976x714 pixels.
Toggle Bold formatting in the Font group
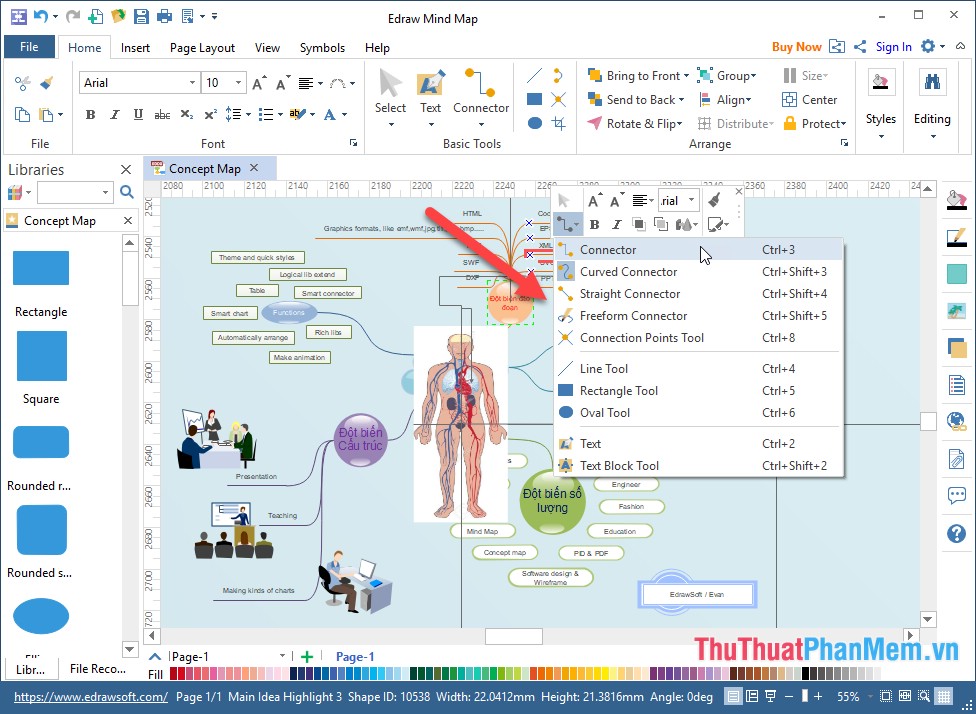coord(89,115)
